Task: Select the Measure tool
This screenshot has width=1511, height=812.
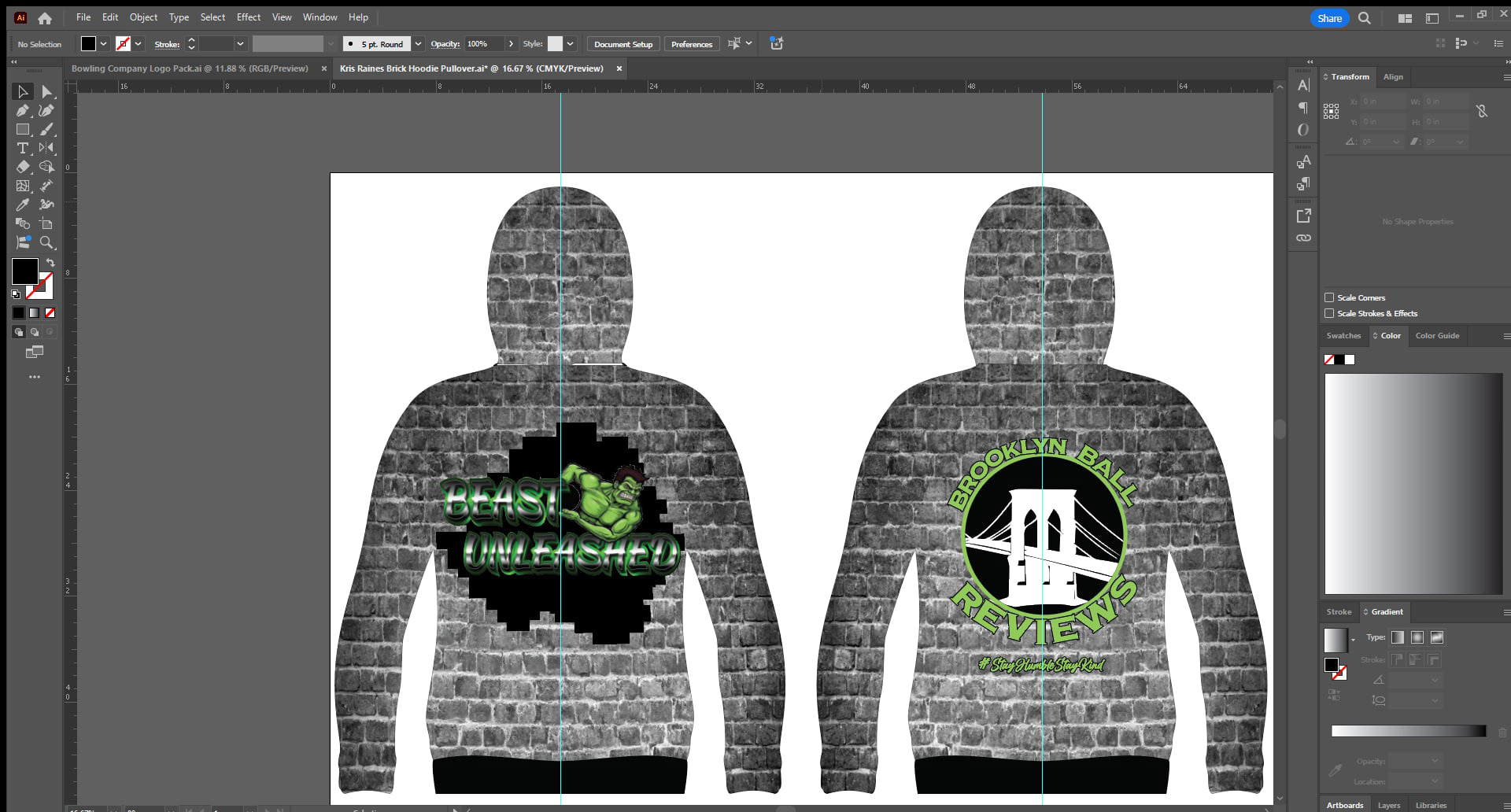Action: click(x=46, y=186)
